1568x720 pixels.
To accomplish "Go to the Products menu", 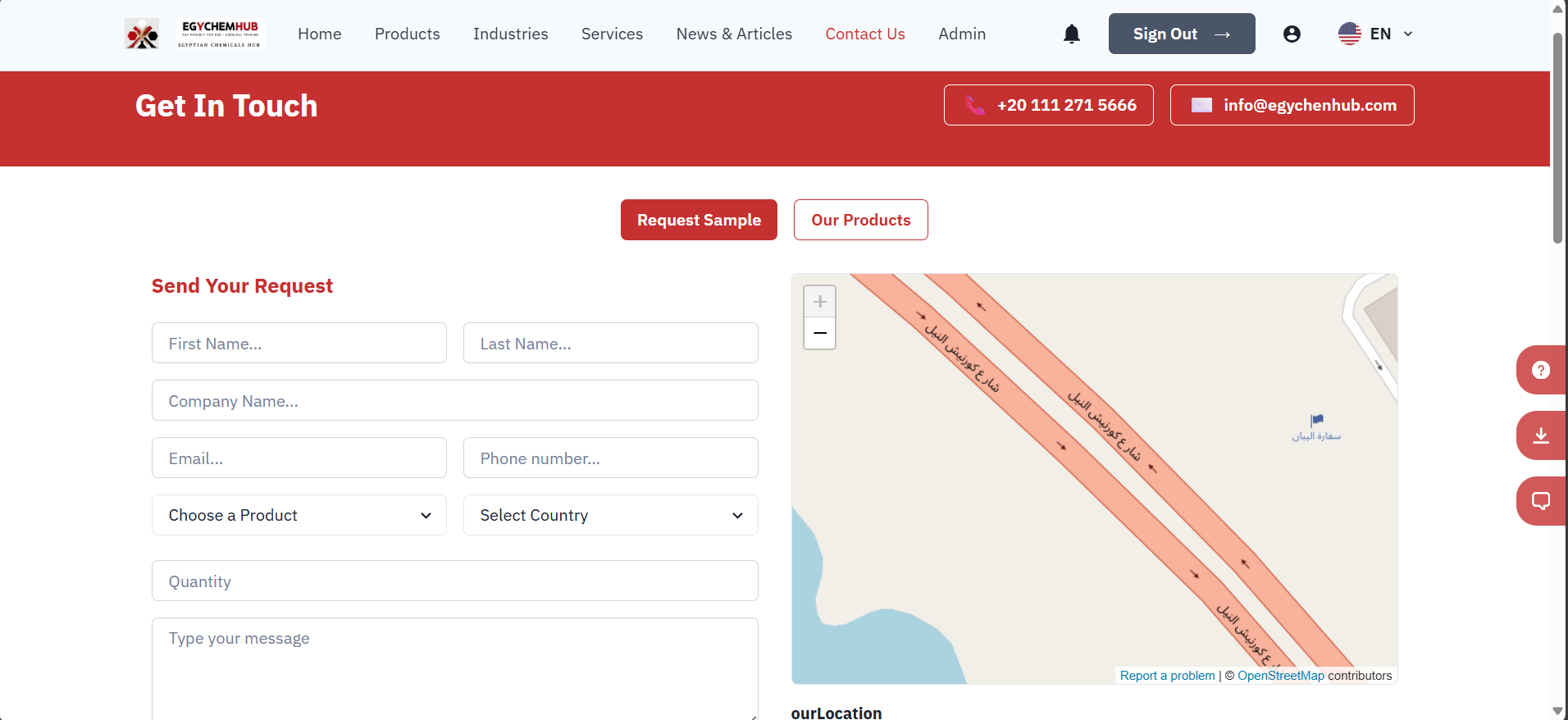I will pyautogui.click(x=407, y=34).
